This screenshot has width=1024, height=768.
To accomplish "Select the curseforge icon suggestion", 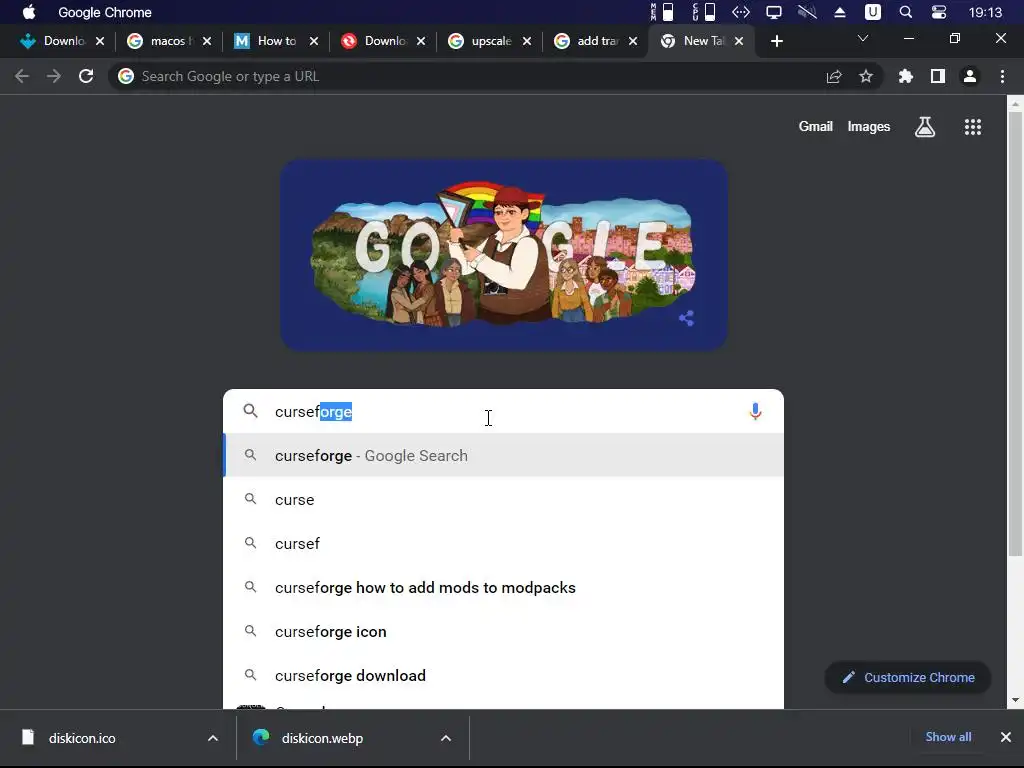I will (504, 632).
